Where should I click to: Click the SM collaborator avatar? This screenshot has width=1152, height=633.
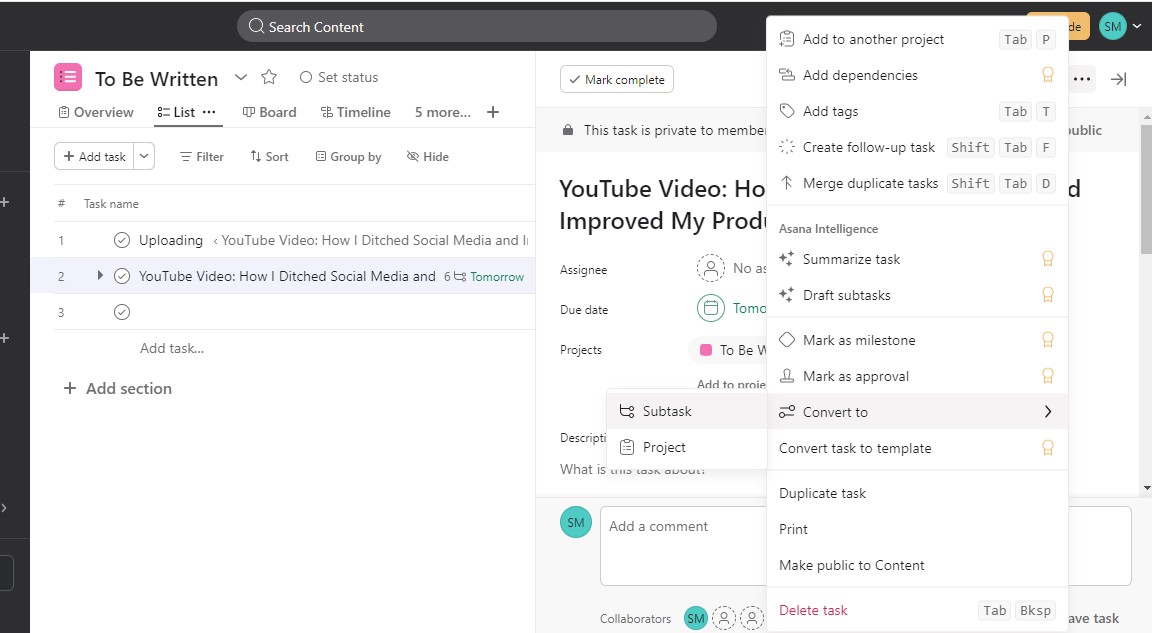point(695,618)
